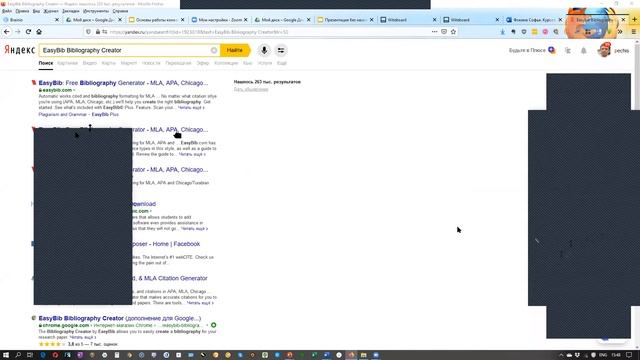Close the Мои настройки Zoom tab
The height and width of the screenshot is (360, 640).
click(246, 20)
